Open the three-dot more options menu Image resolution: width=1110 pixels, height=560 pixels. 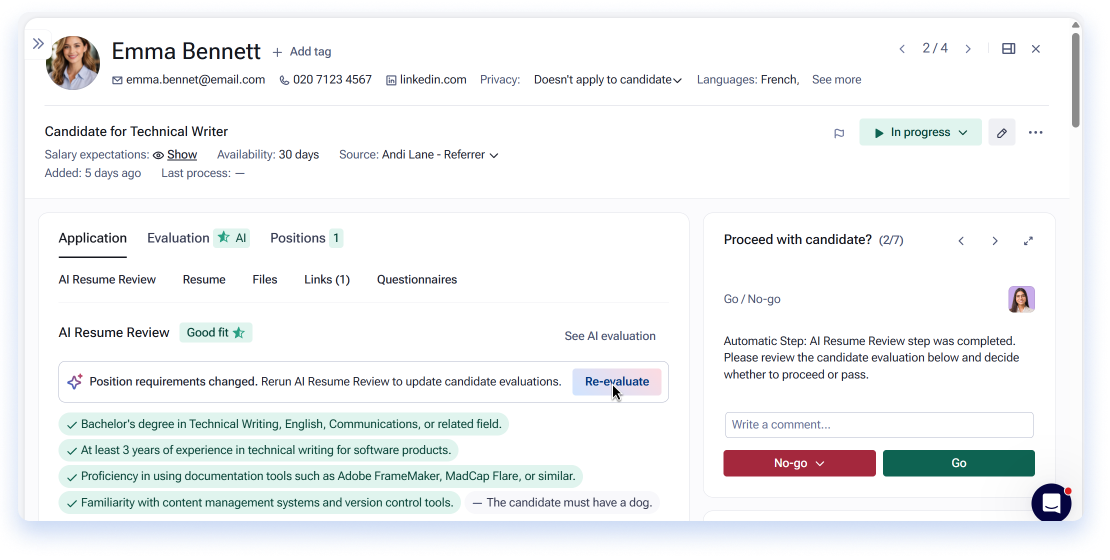point(1036,132)
